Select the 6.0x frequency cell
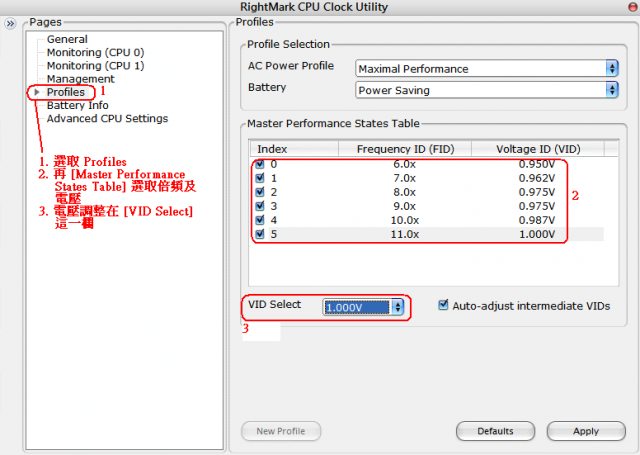This screenshot has width=640, height=455. click(x=404, y=164)
